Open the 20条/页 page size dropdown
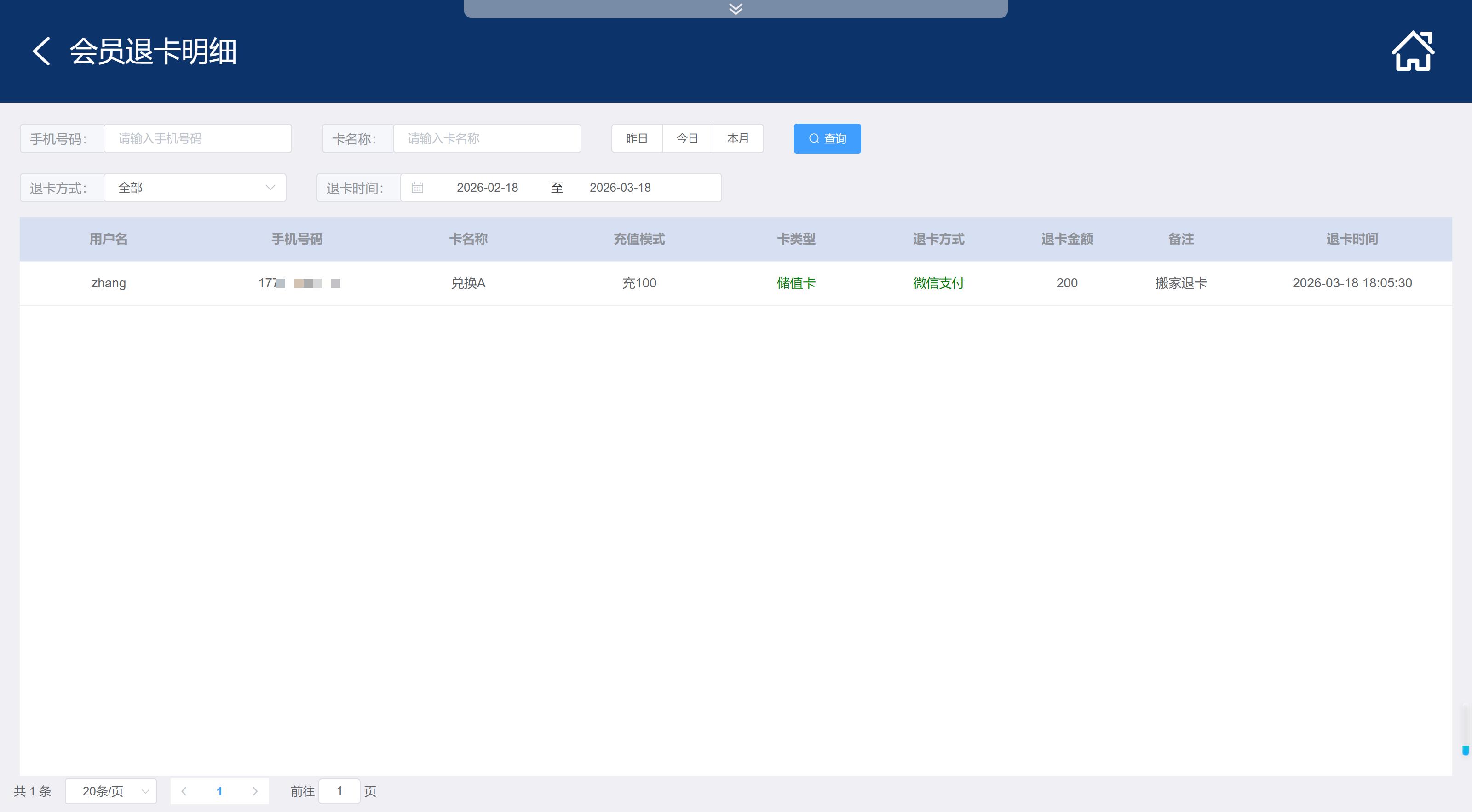This screenshot has width=1472, height=812. tap(111, 791)
